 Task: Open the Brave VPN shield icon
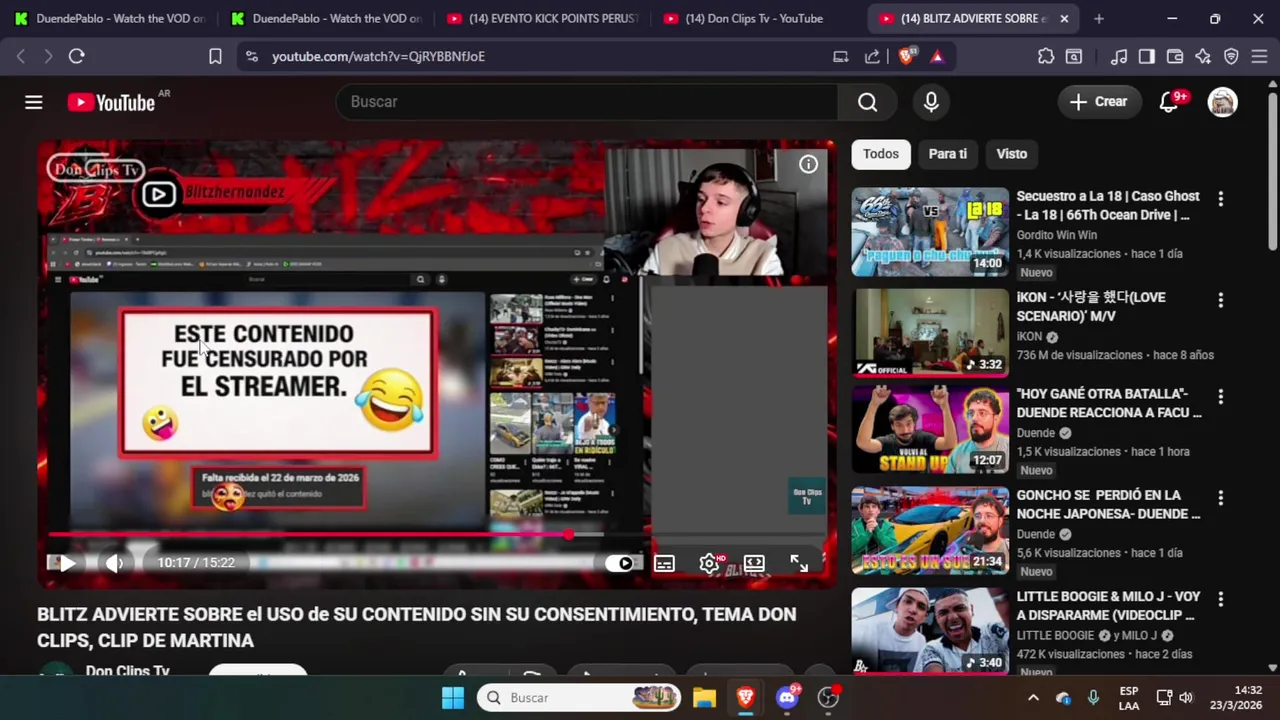point(1231,57)
